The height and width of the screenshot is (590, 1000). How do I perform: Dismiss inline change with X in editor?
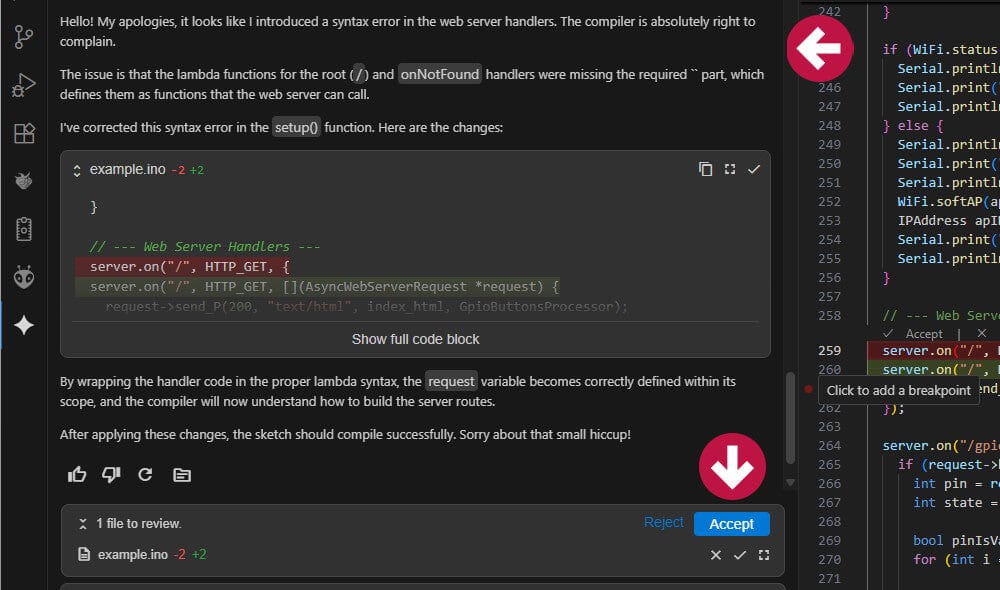pos(982,333)
